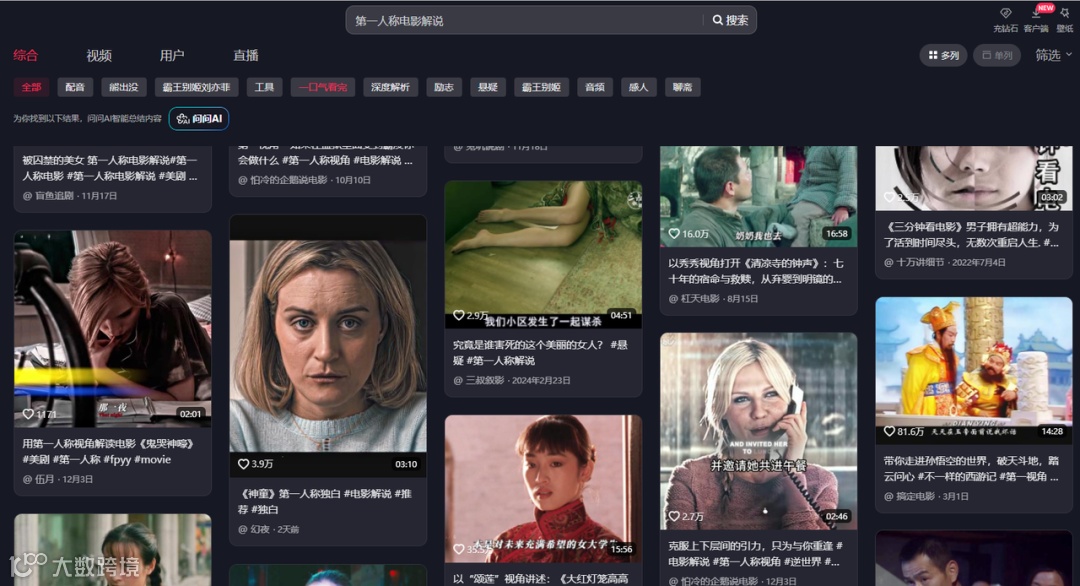Open the 鬼哭神嚎 video thumbnail
Viewport: 1080px width, 586px height.
113,328
